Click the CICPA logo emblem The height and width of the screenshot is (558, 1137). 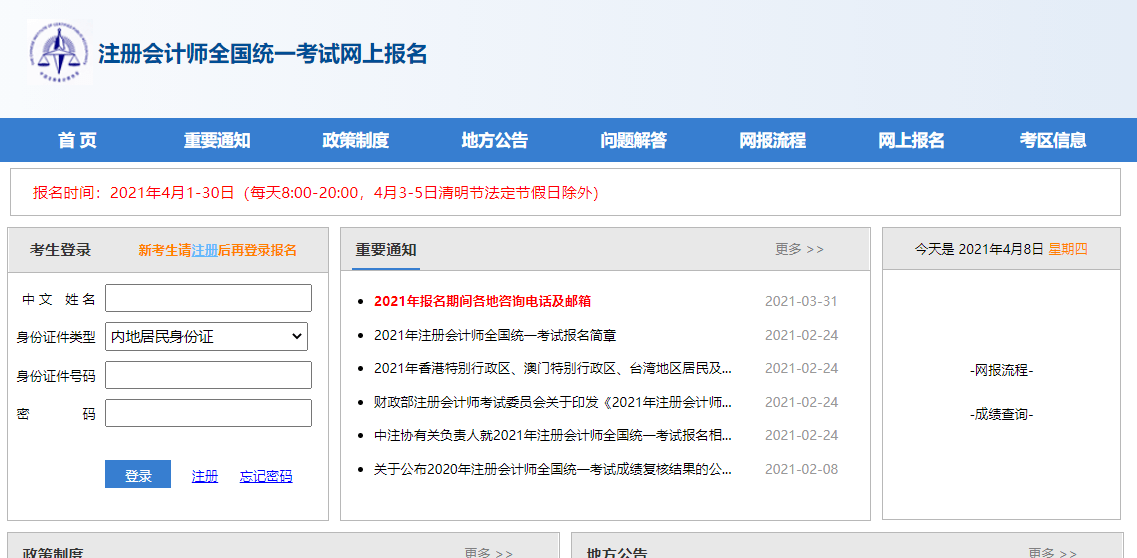click(x=58, y=52)
